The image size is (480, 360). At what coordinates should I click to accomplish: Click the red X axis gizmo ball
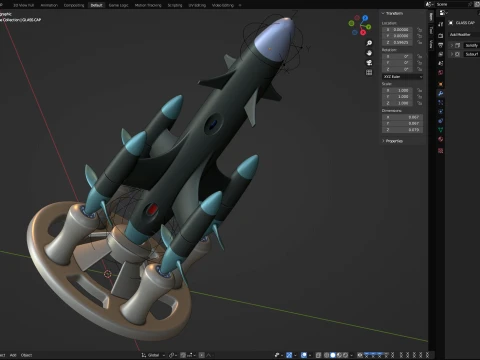point(363,32)
